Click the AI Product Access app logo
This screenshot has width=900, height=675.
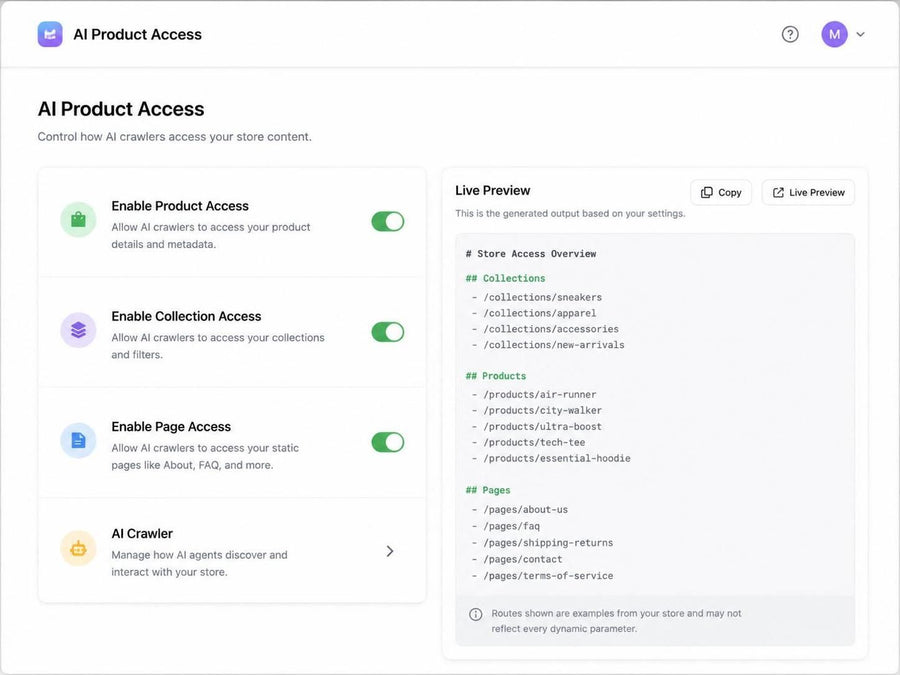tap(50, 34)
